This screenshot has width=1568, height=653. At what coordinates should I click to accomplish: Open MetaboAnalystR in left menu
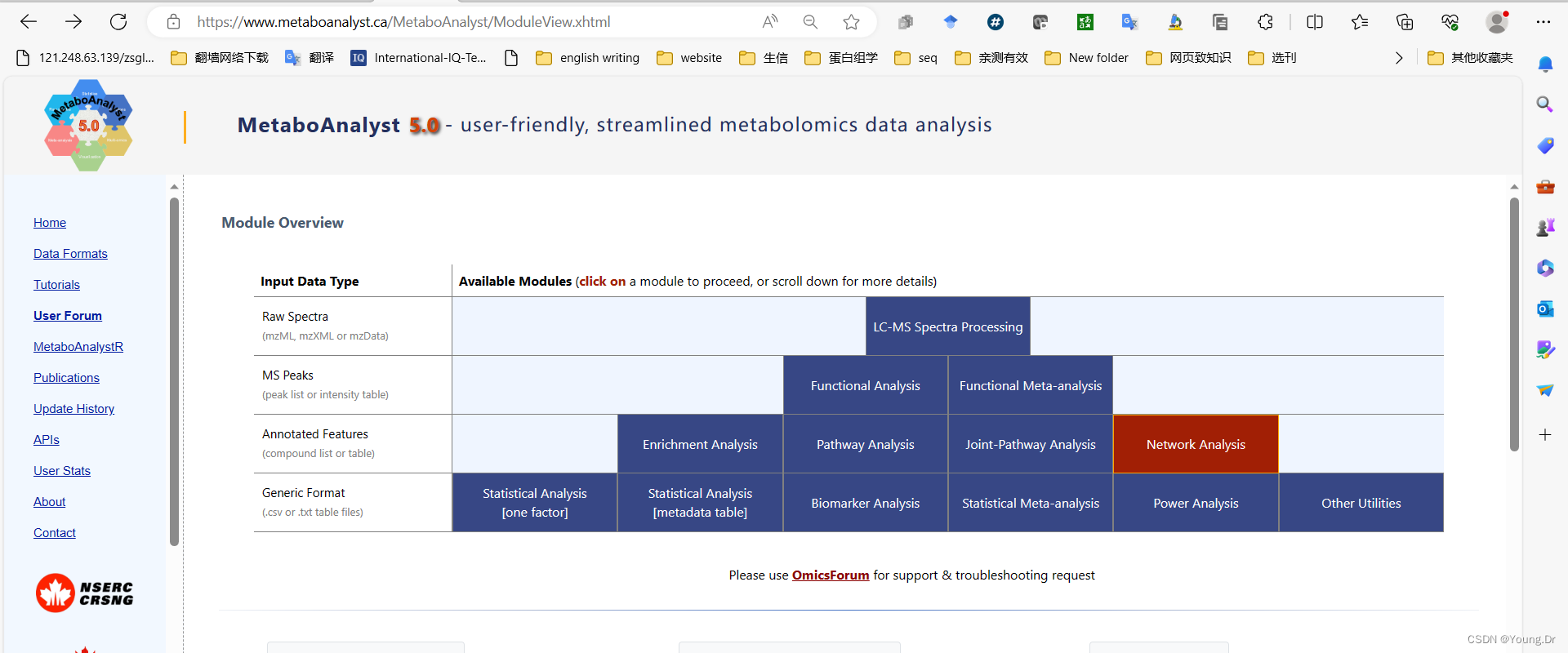[78, 347]
